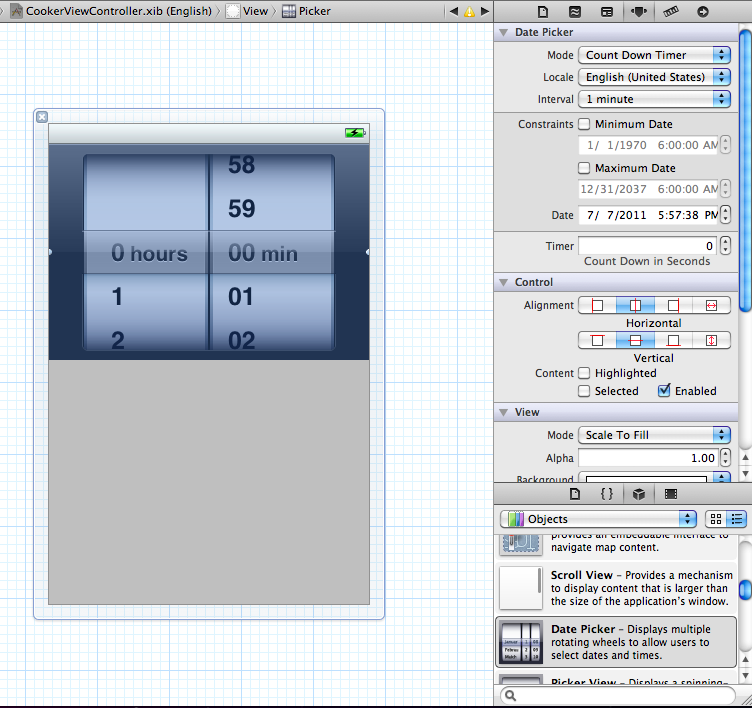Click the Scroll View library thumbnail
The height and width of the screenshot is (708, 752).
click(521, 588)
